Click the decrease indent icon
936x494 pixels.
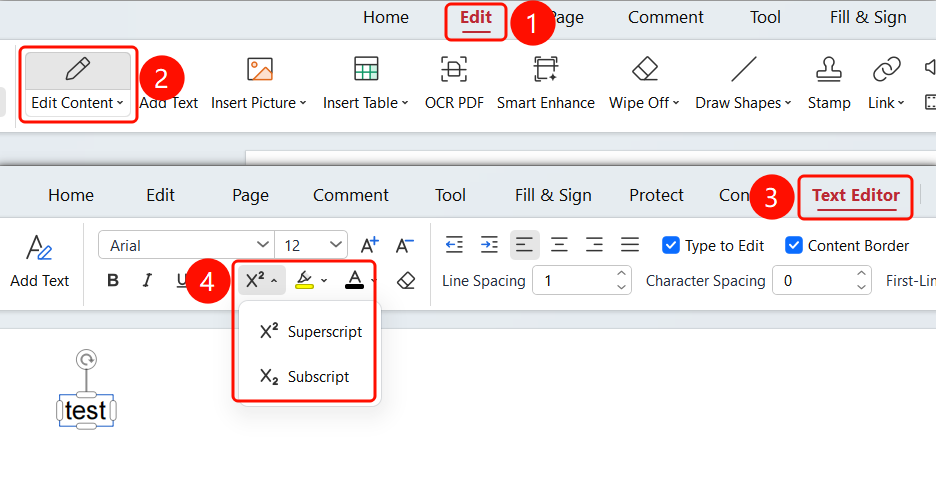pyautogui.click(x=454, y=245)
